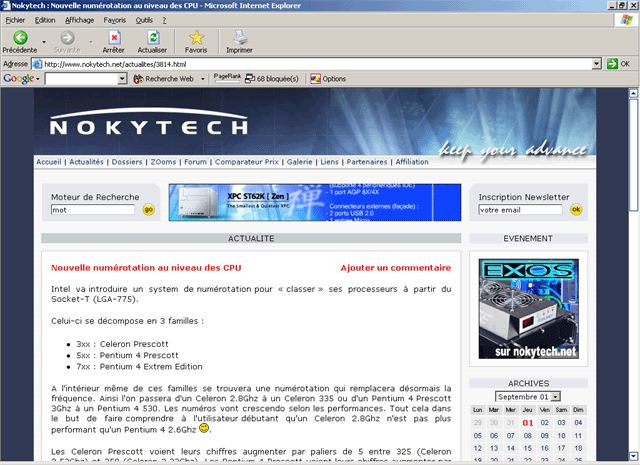Open Comparateur Prix link
This screenshot has width=640, height=465.
(x=247, y=162)
